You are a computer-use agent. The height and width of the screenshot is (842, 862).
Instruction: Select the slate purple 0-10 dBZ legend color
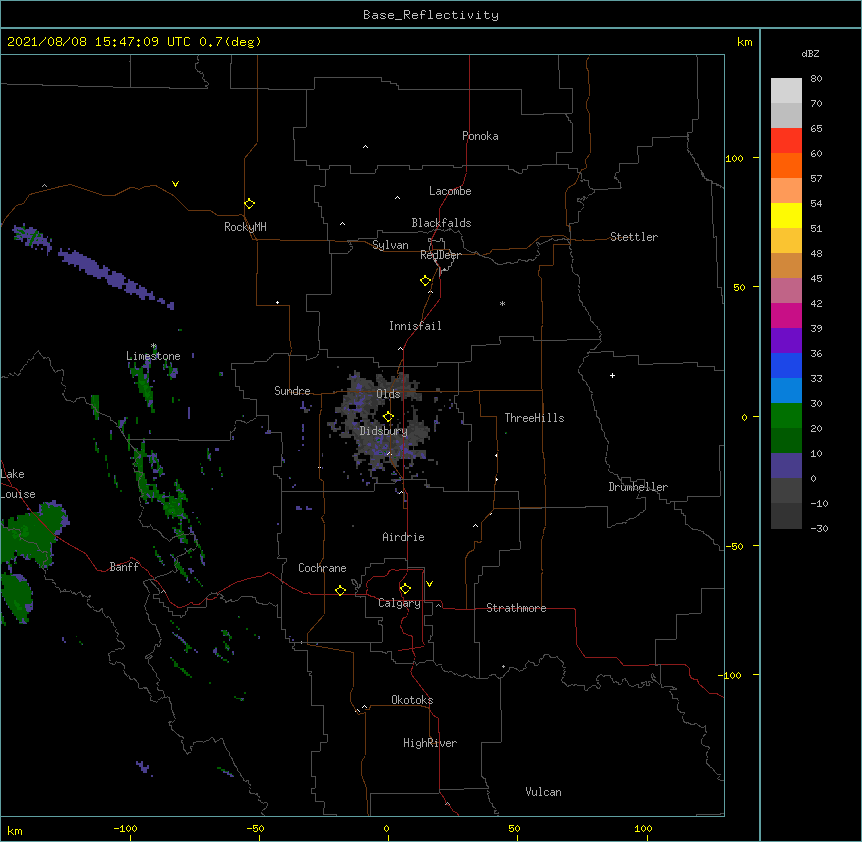[786, 466]
